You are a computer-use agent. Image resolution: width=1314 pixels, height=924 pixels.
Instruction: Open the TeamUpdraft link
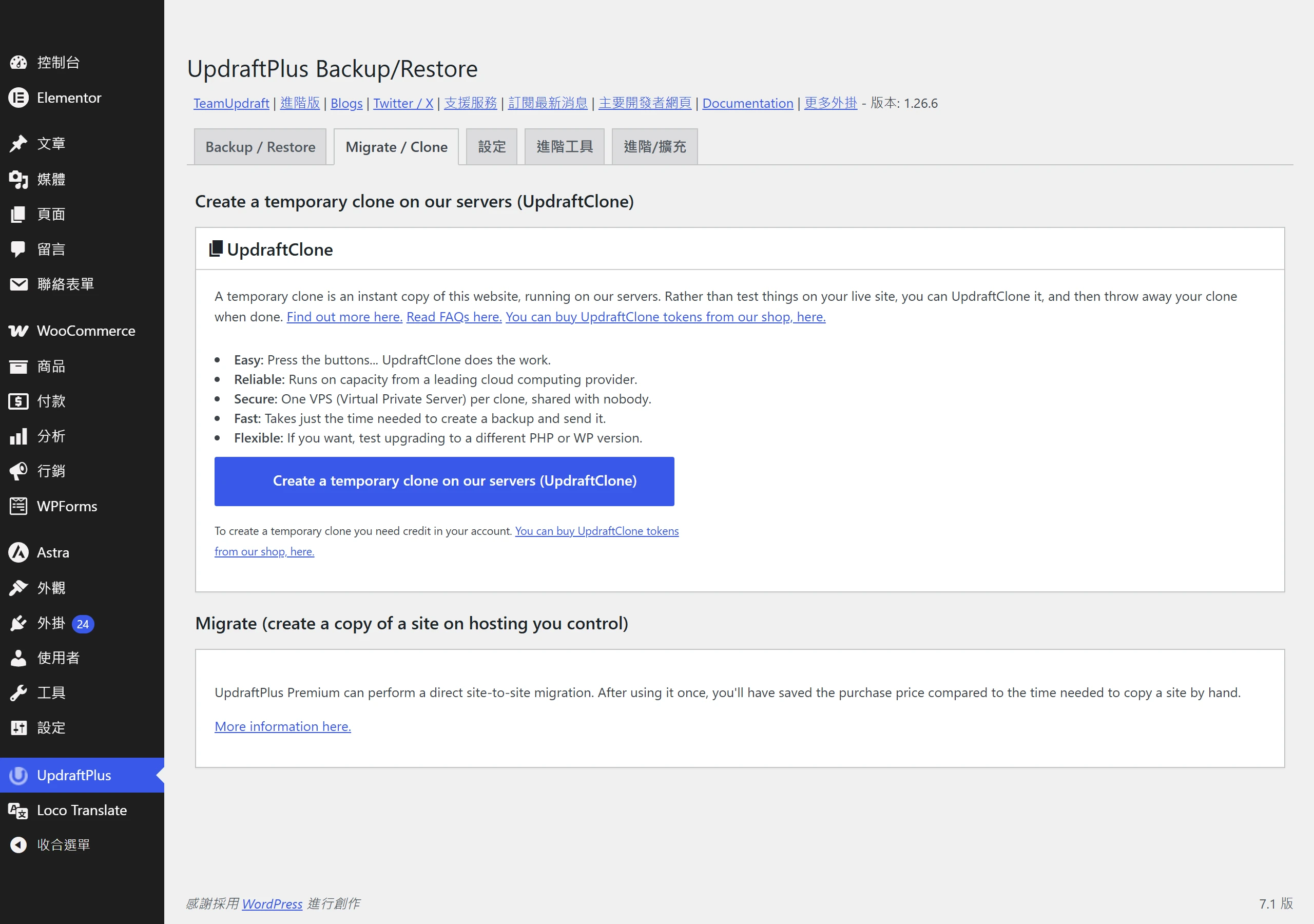231,103
